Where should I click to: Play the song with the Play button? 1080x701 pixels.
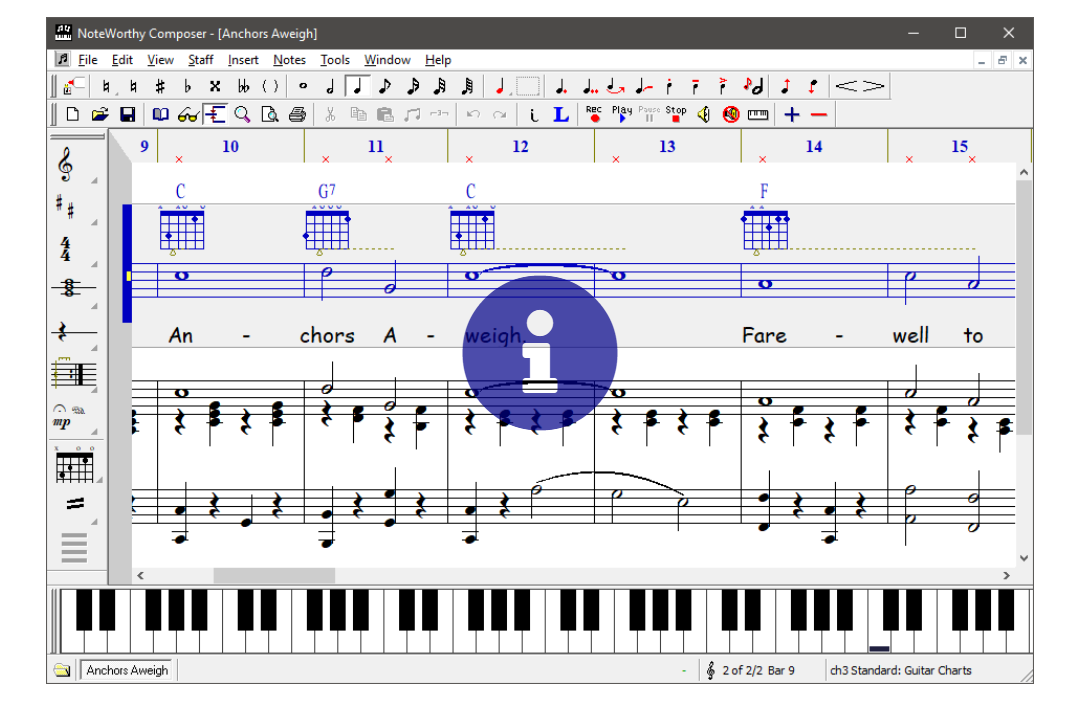click(621, 114)
